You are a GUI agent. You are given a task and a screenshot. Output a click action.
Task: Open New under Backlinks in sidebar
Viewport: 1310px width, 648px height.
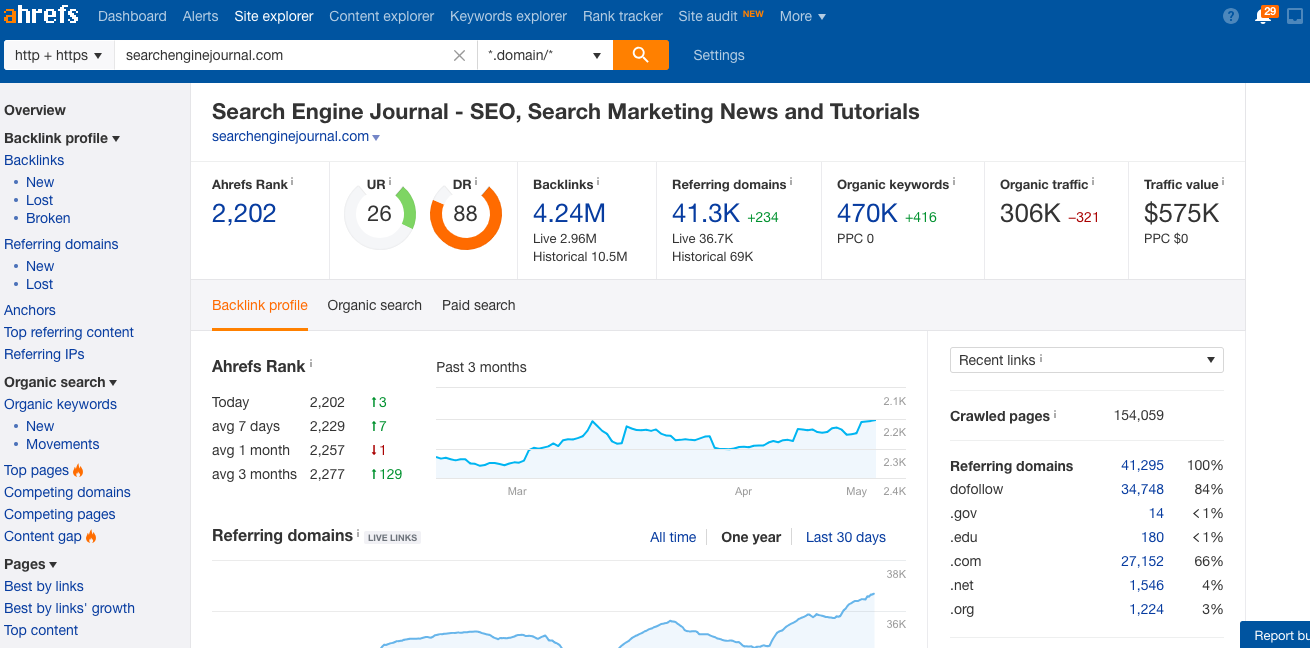40,182
